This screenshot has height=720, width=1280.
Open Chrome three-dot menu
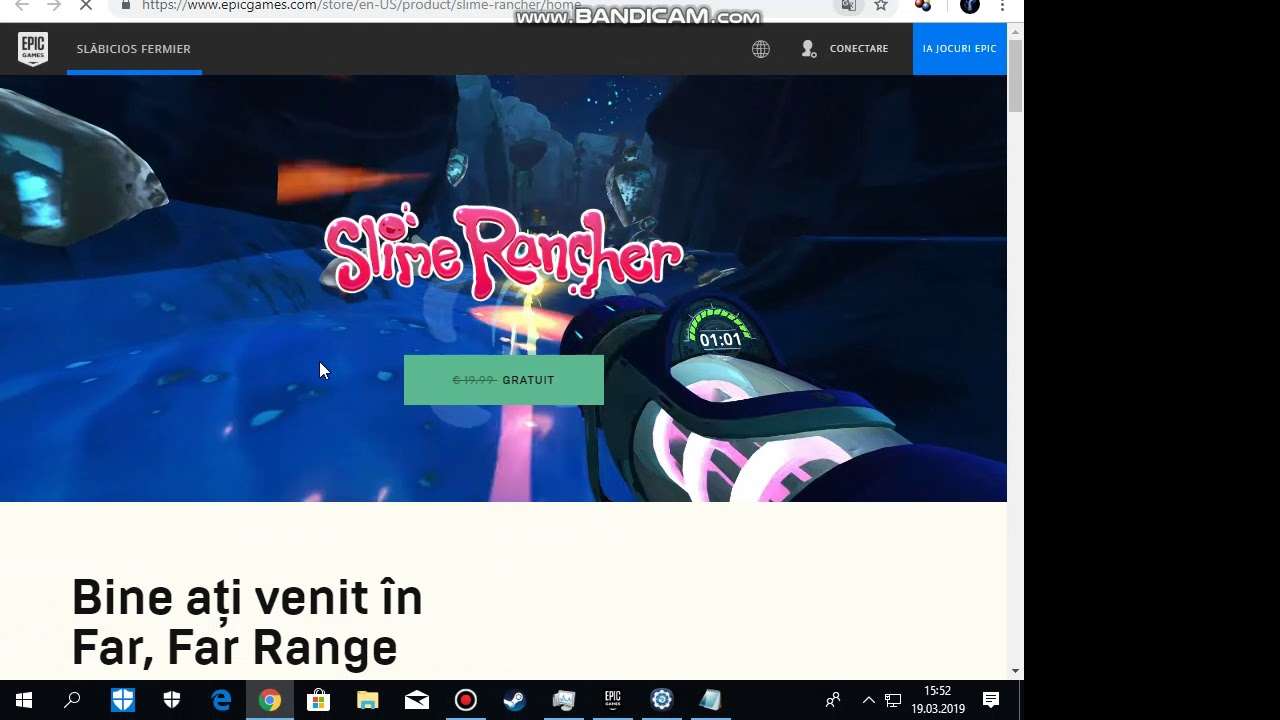(1002, 5)
